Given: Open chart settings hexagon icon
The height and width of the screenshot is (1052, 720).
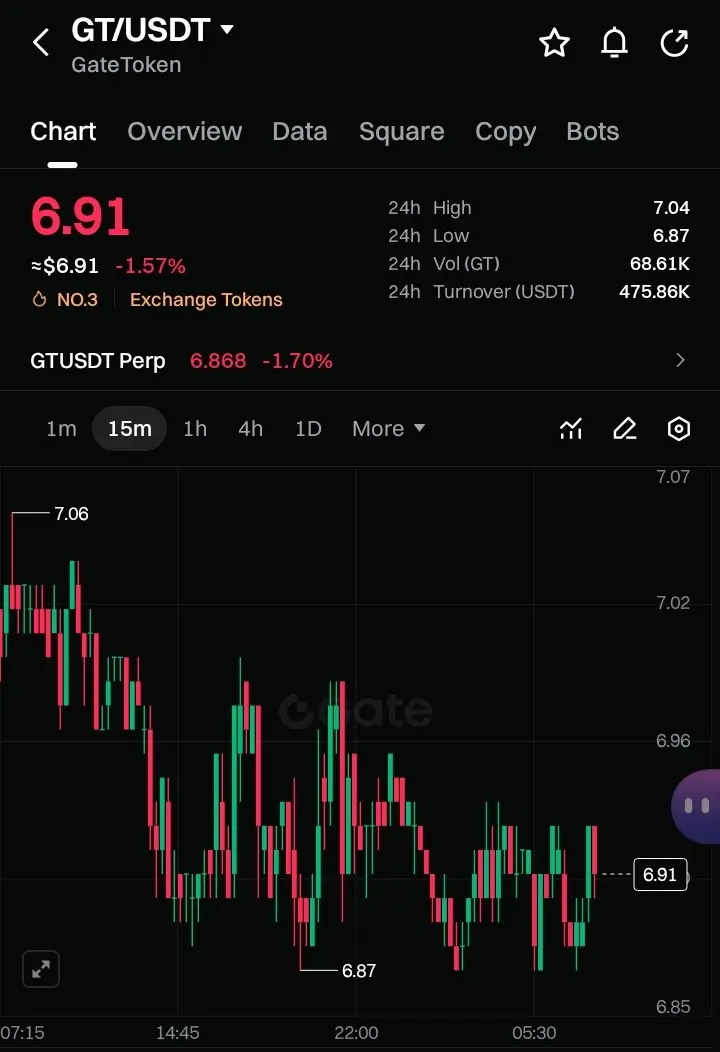Looking at the screenshot, I should point(678,428).
